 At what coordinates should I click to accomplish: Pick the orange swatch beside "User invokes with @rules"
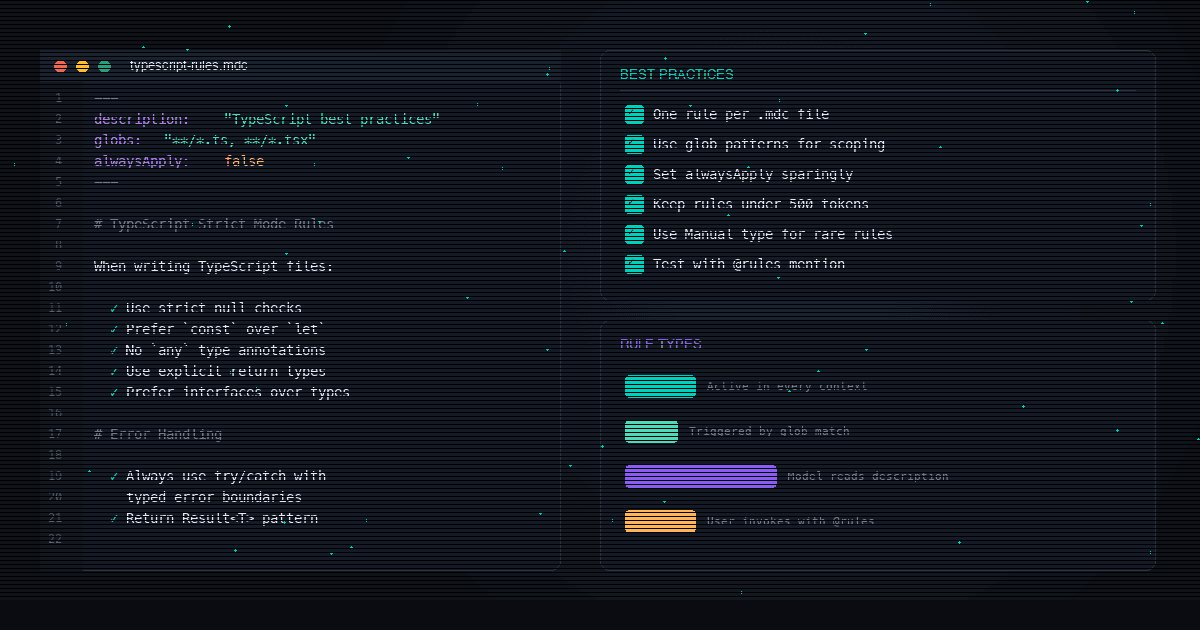pos(660,521)
